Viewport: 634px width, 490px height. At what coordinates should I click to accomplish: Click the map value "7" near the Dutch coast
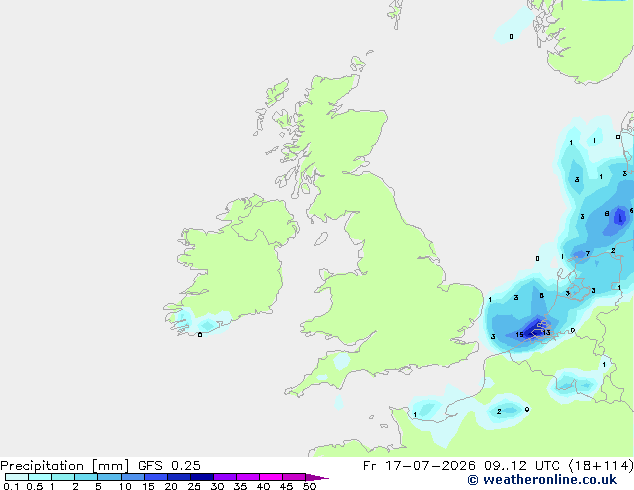click(x=588, y=253)
